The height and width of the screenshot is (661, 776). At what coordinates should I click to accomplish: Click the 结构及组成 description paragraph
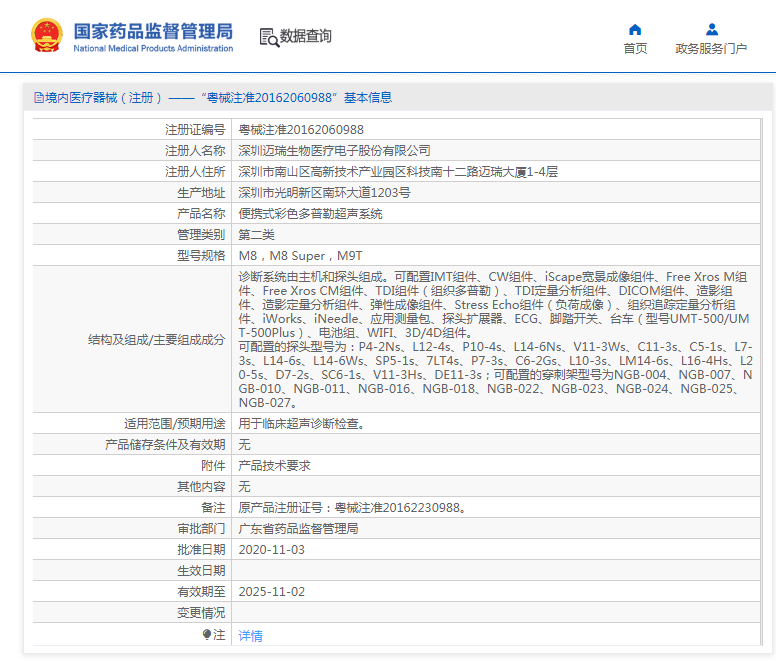[x=495, y=339]
